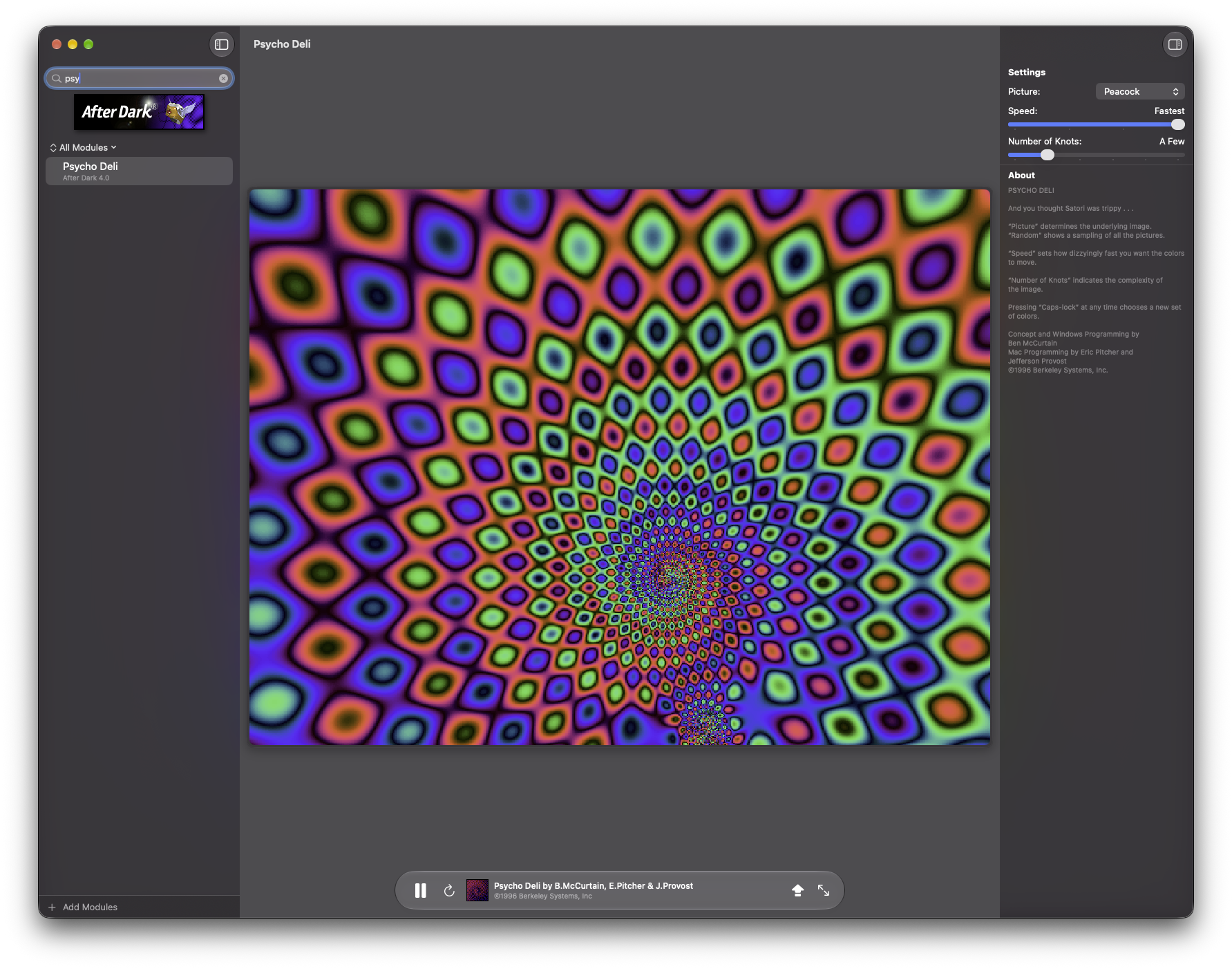
Task: Restart the screensaver module
Action: click(449, 890)
